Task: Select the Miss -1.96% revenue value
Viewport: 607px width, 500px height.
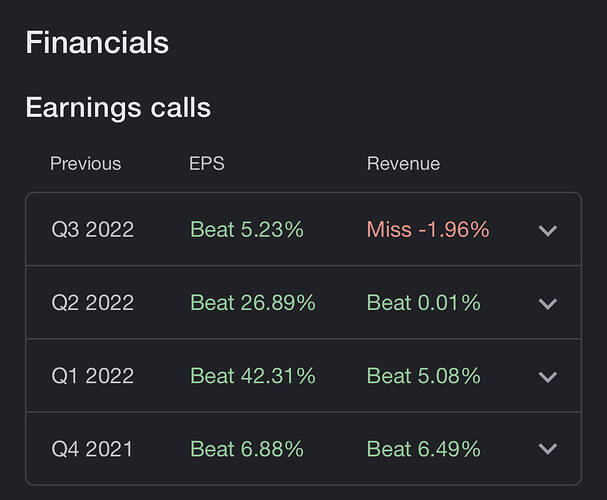Action: 428,229
